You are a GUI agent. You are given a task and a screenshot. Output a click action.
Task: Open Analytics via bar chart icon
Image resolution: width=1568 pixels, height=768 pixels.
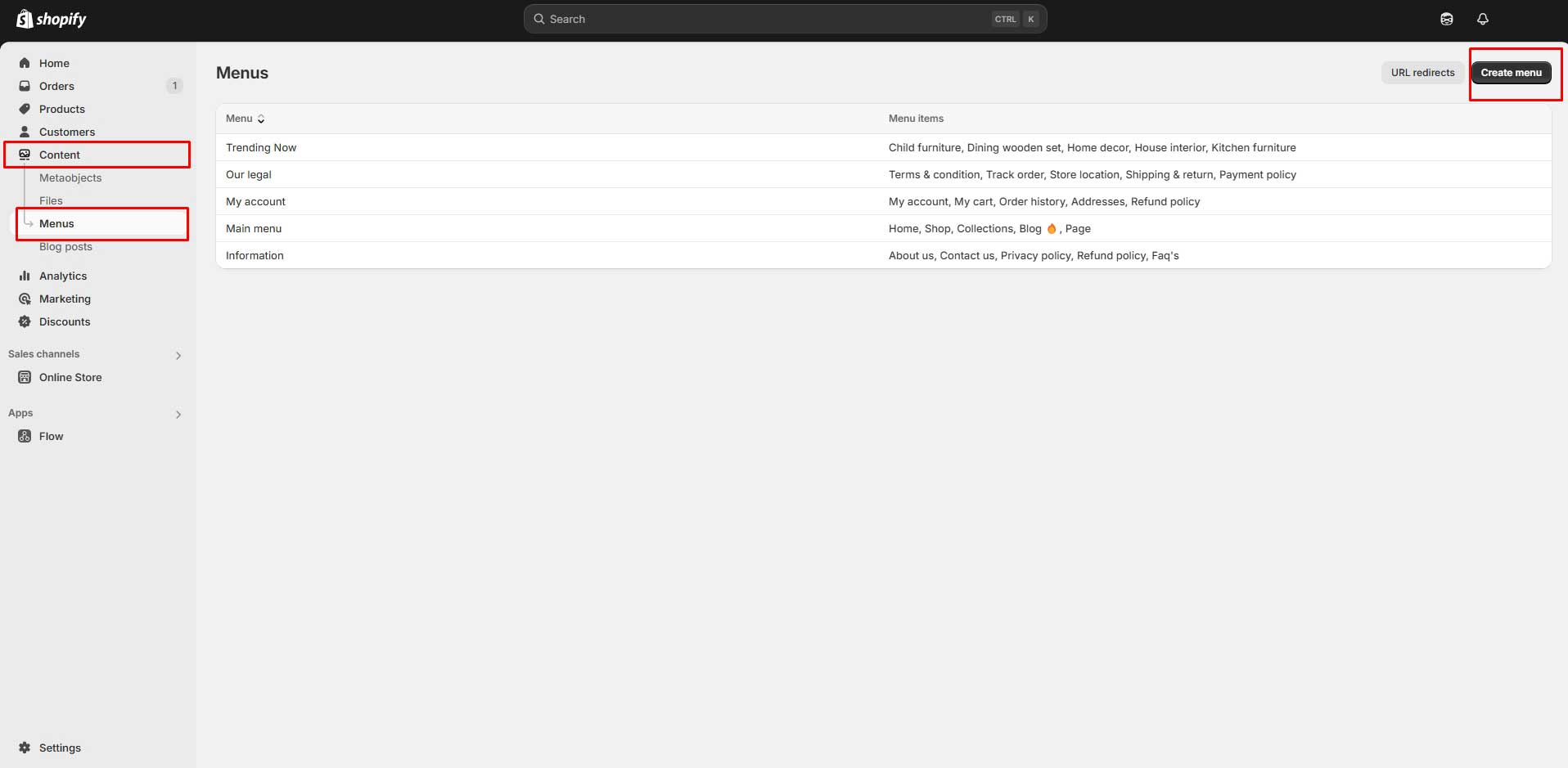tap(25, 276)
